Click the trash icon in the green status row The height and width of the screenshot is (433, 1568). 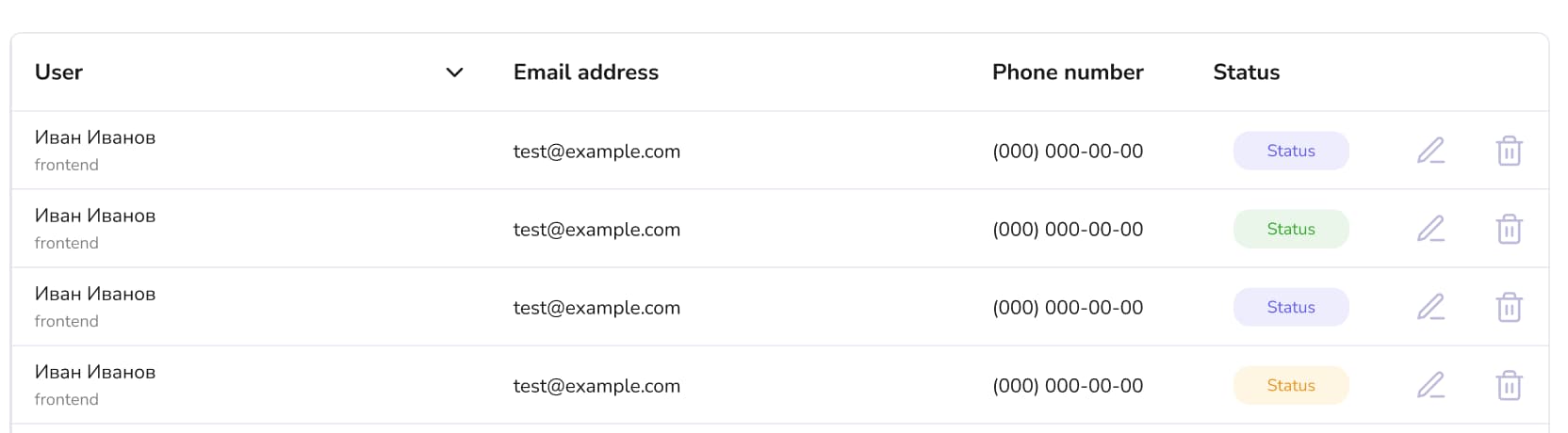coord(1509,229)
